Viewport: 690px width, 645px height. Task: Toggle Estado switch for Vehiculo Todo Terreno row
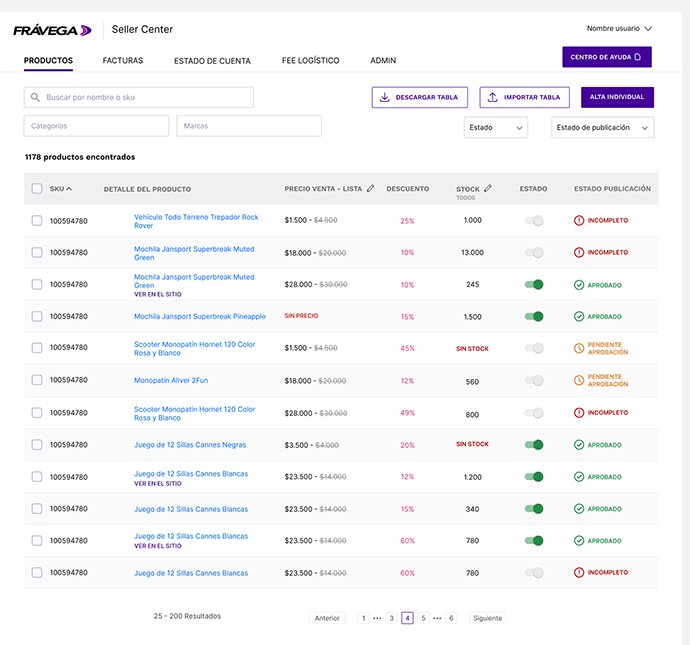(x=534, y=220)
